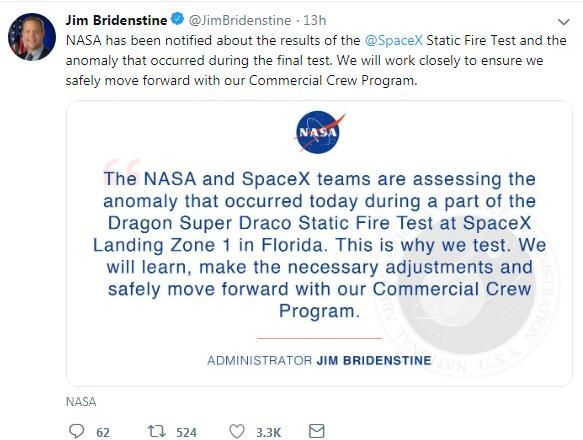Send via direct message envelope icon
This screenshot has height=440, width=583.
coord(317,431)
